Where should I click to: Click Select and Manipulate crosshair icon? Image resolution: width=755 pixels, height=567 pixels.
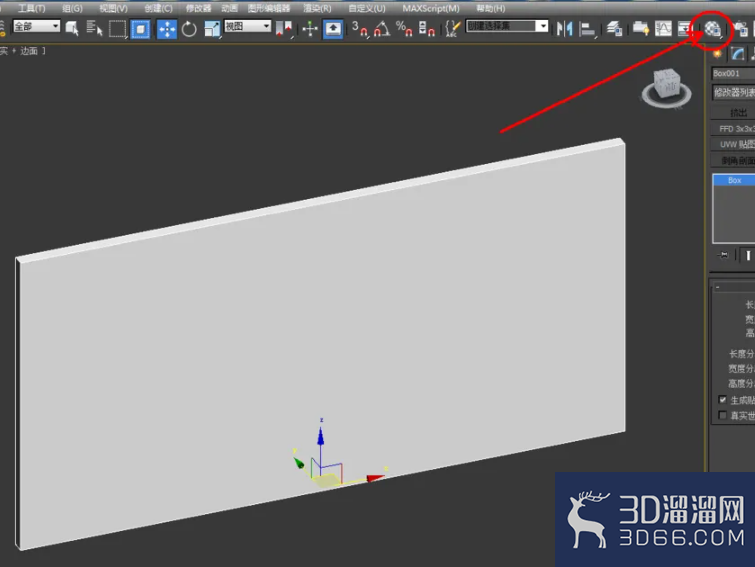pyautogui.click(x=310, y=29)
